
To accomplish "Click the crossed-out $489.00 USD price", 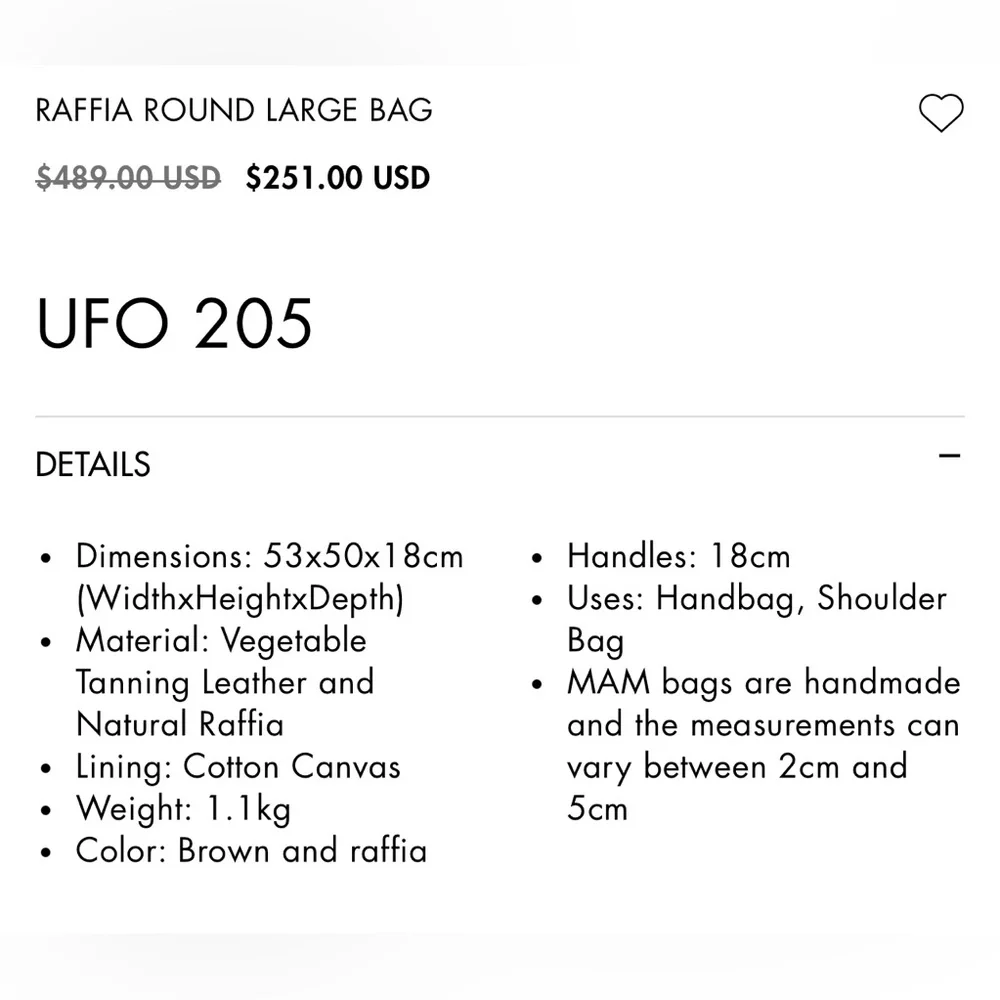I will [128, 177].
